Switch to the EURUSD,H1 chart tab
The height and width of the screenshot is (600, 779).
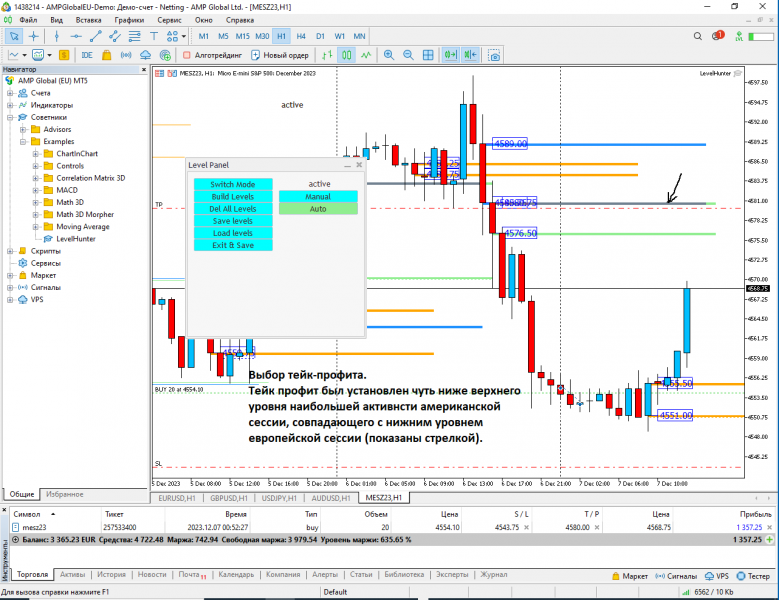pos(177,498)
